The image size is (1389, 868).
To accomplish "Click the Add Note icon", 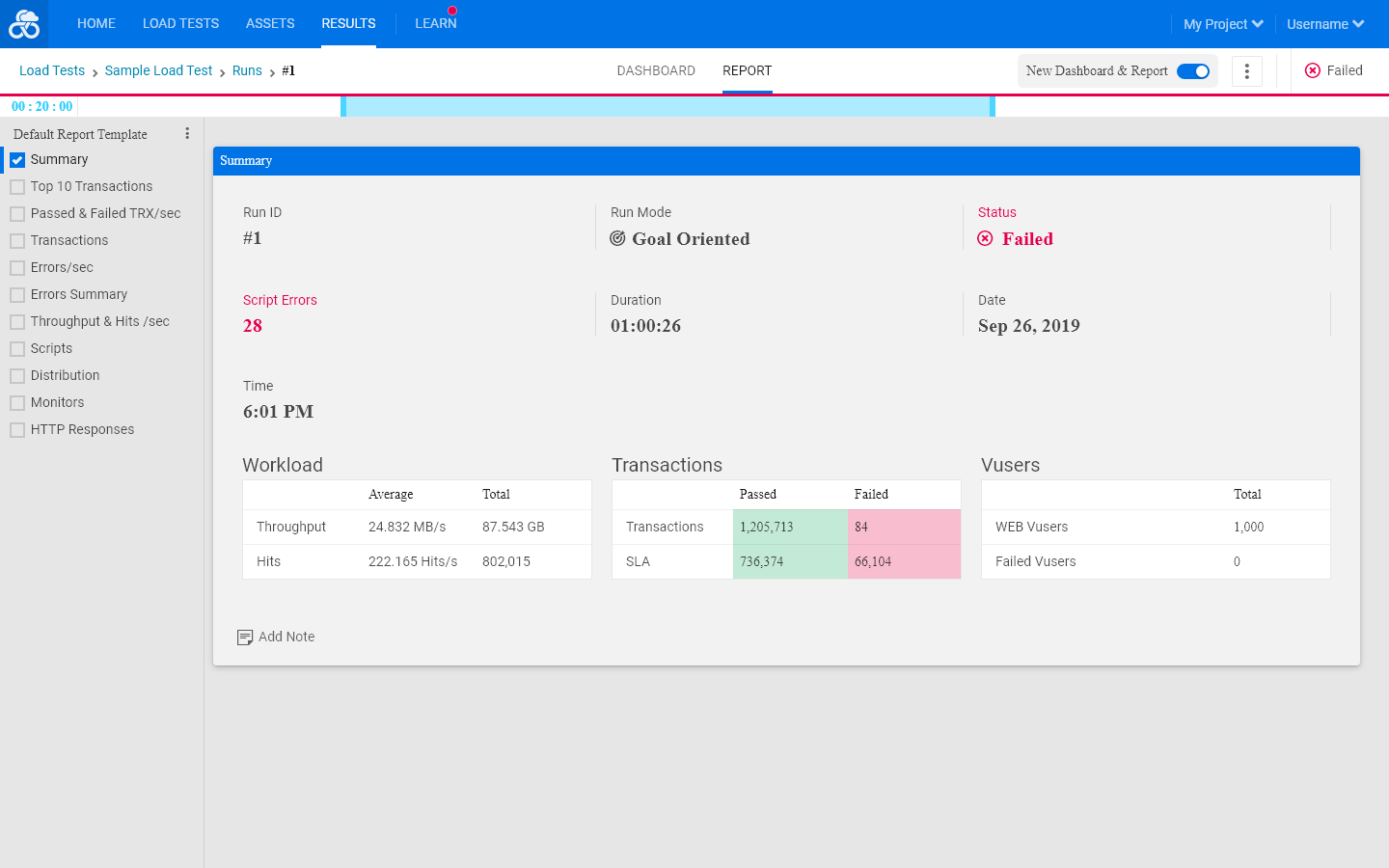I will click(245, 637).
